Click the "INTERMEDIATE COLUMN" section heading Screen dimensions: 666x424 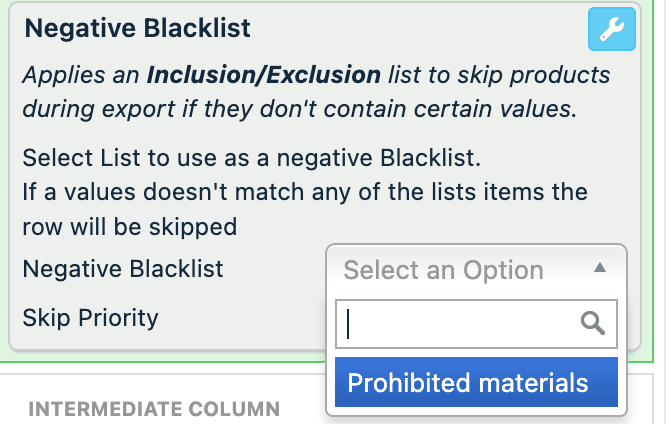coord(154,409)
